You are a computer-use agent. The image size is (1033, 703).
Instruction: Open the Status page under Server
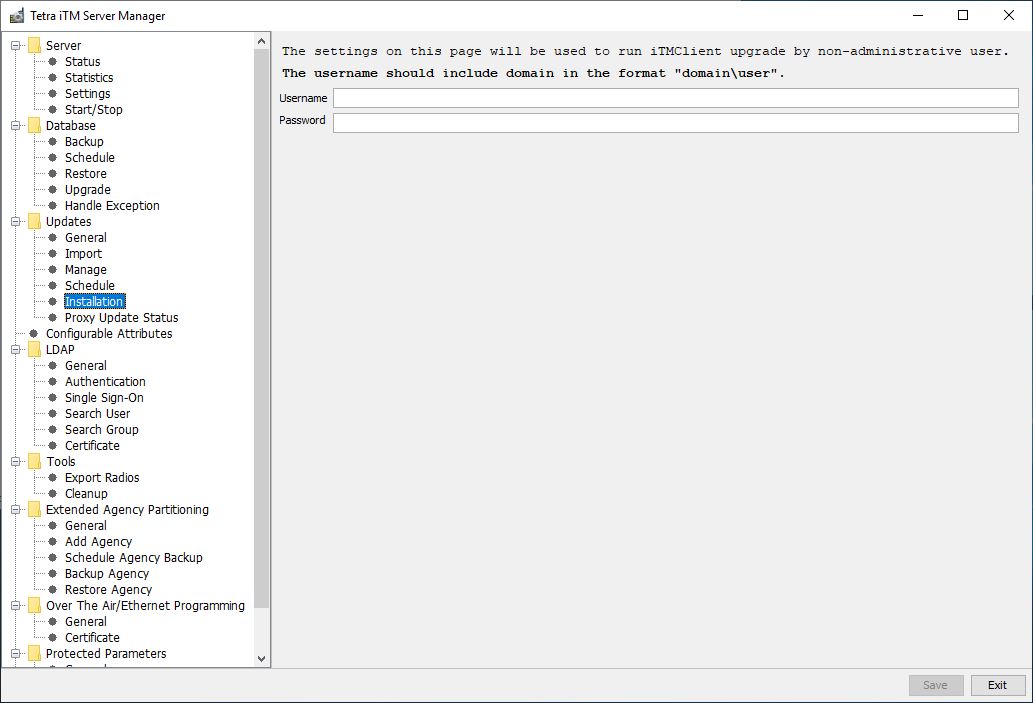point(82,61)
